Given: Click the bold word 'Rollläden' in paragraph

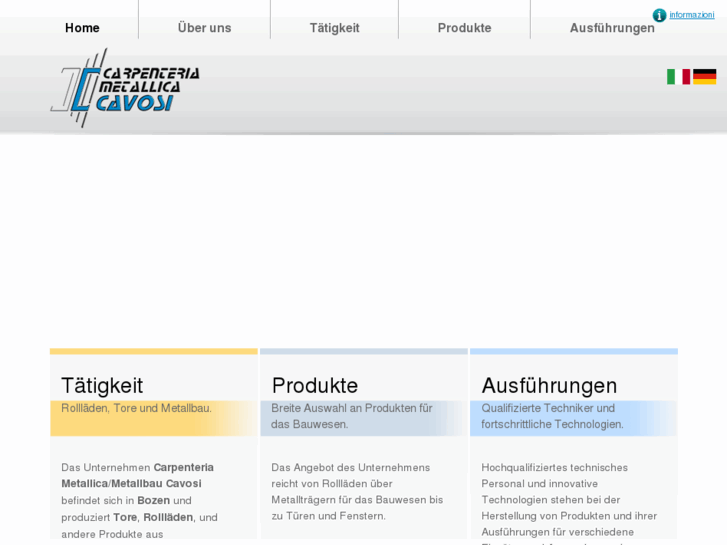Looking at the screenshot, I should (168, 517).
